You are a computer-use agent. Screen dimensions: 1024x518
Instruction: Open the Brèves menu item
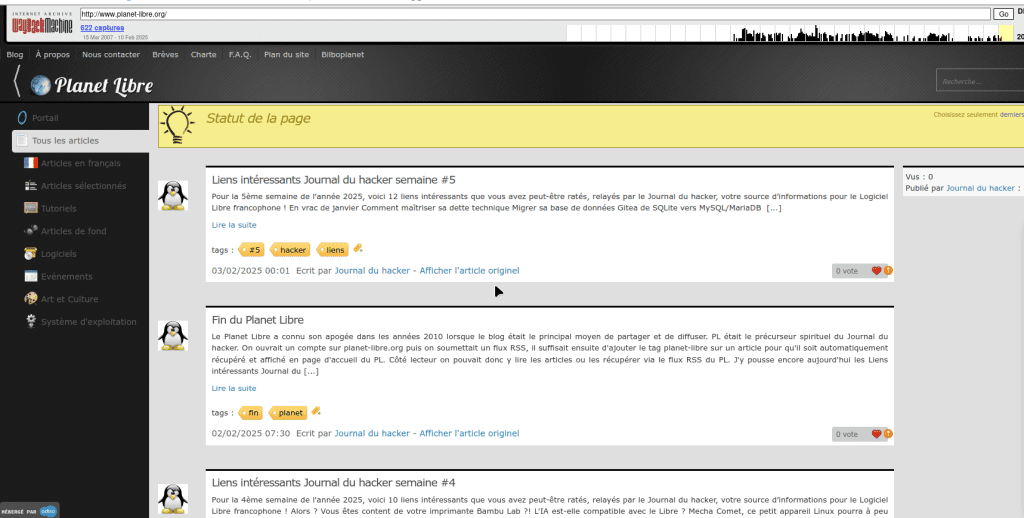coord(165,55)
